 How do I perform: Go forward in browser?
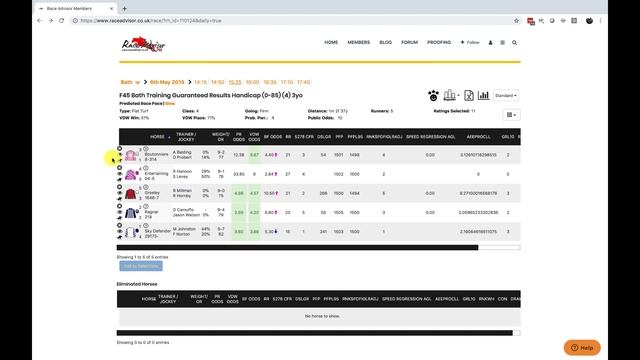51,20
